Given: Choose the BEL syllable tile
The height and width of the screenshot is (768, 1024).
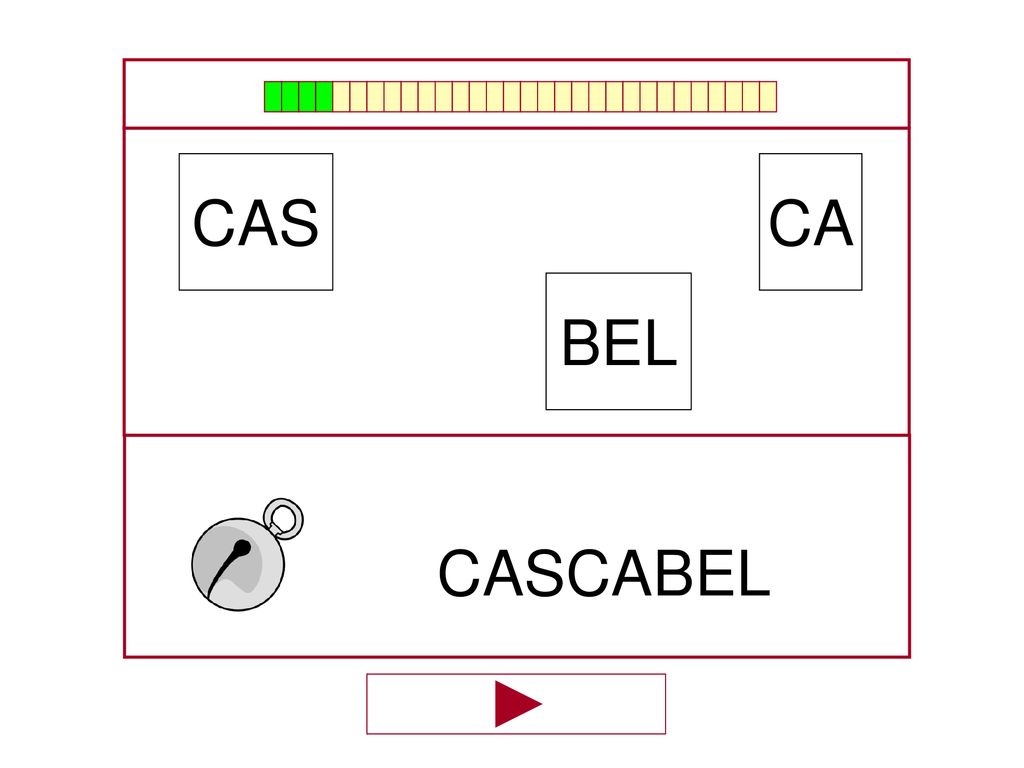Looking at the screenshot, I should coord(618,342).
